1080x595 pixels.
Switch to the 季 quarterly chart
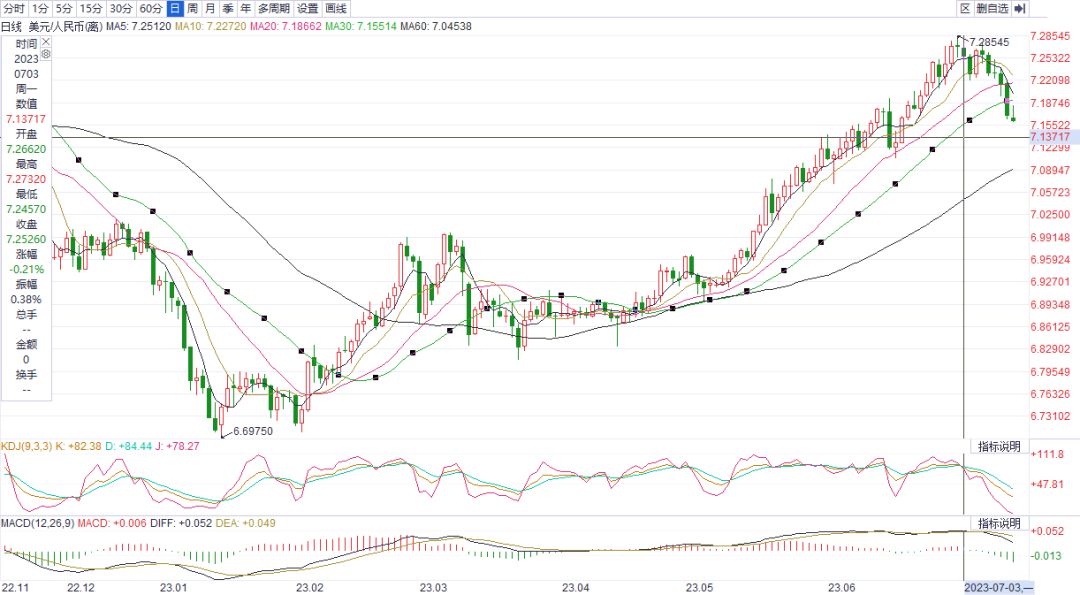[228, 8]
